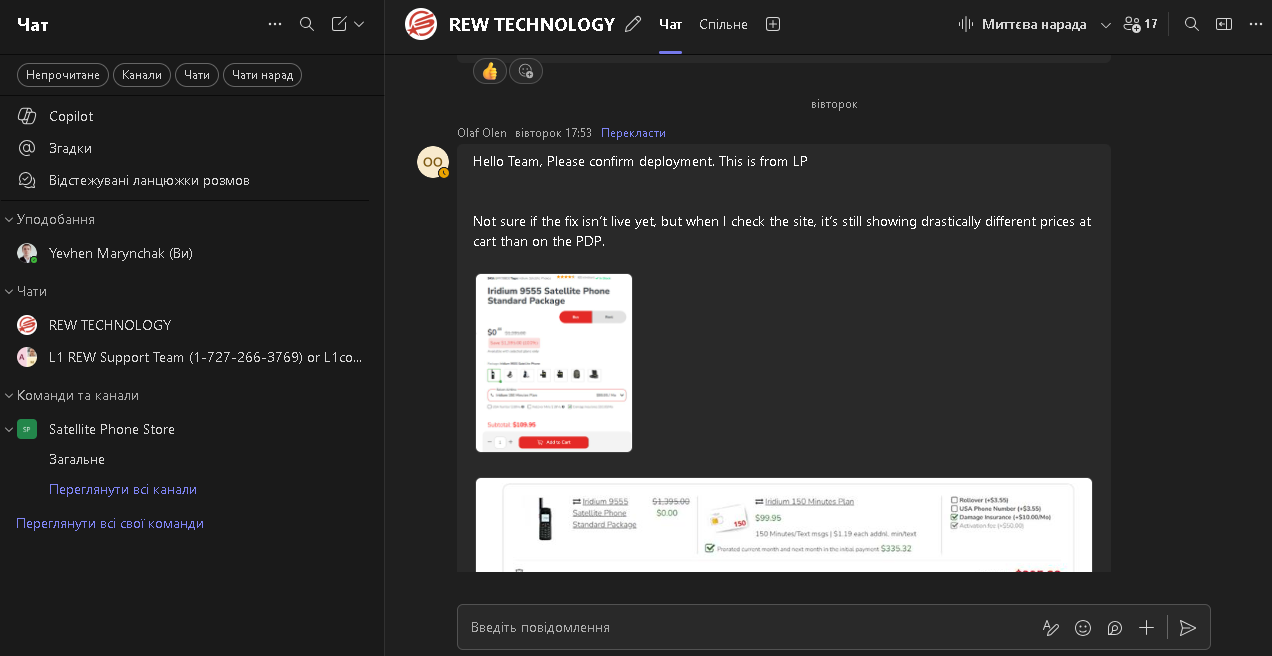Viewport: 1272px width, 656px height.
Task: Open the more options ellipsis in Chat header
Action: [x=275, y=24]
